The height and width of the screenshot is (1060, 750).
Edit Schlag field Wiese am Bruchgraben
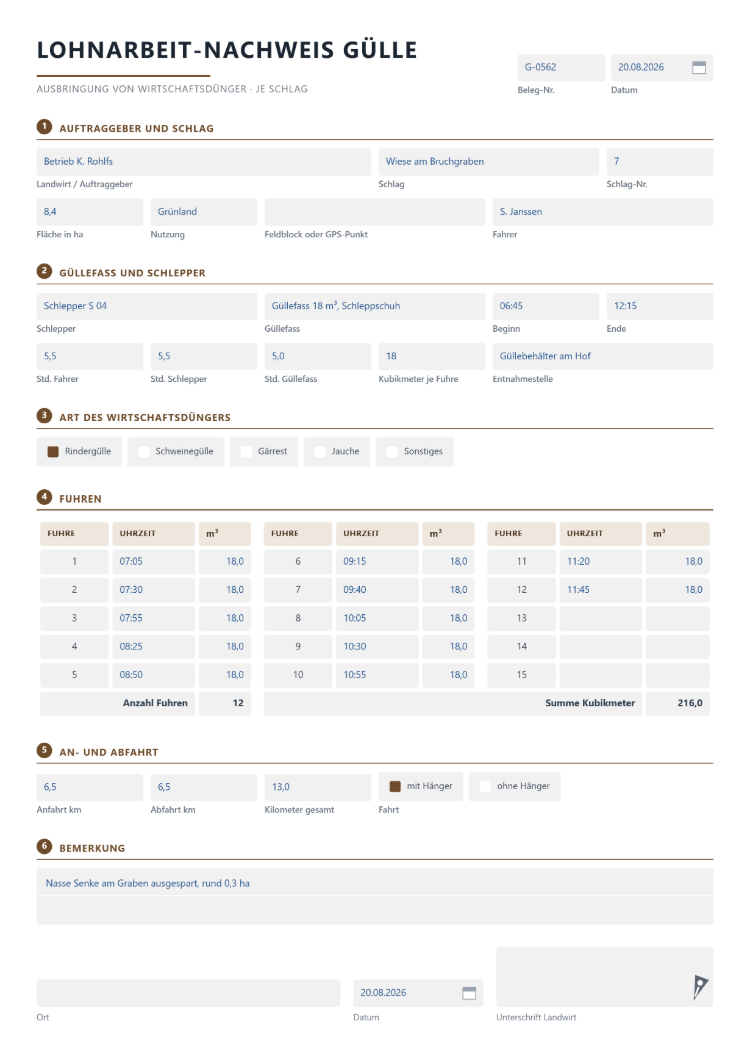pos(488,162)
